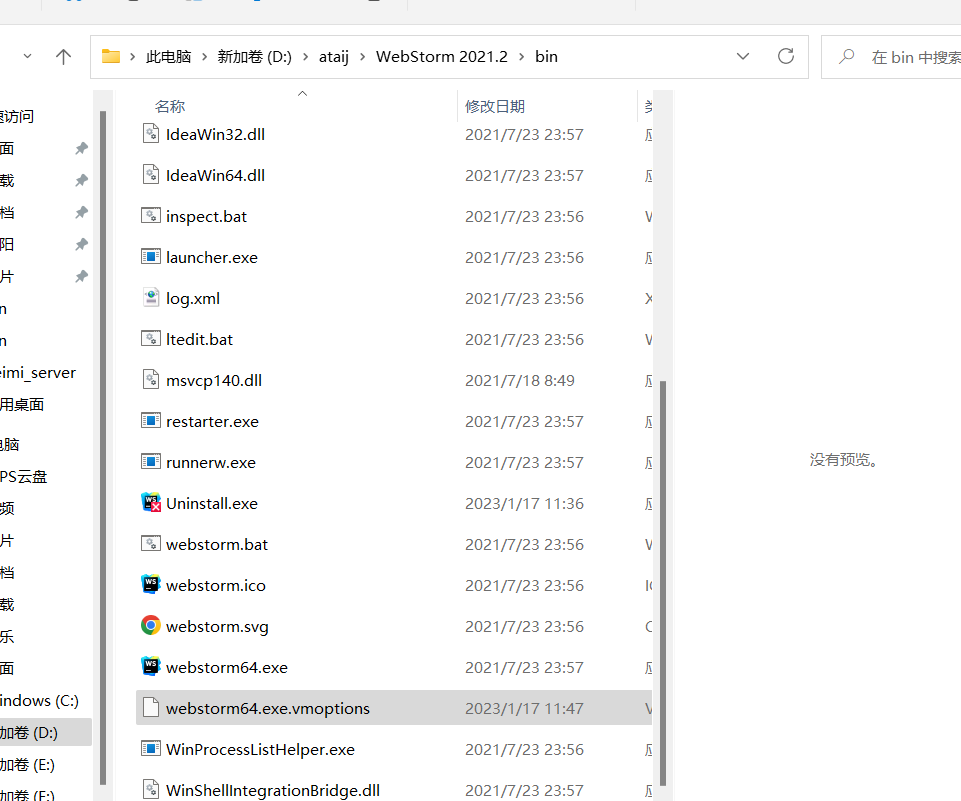961x801 pixels.
Task: Open the recent locations dropdown arrow
Action: [28, 56]
